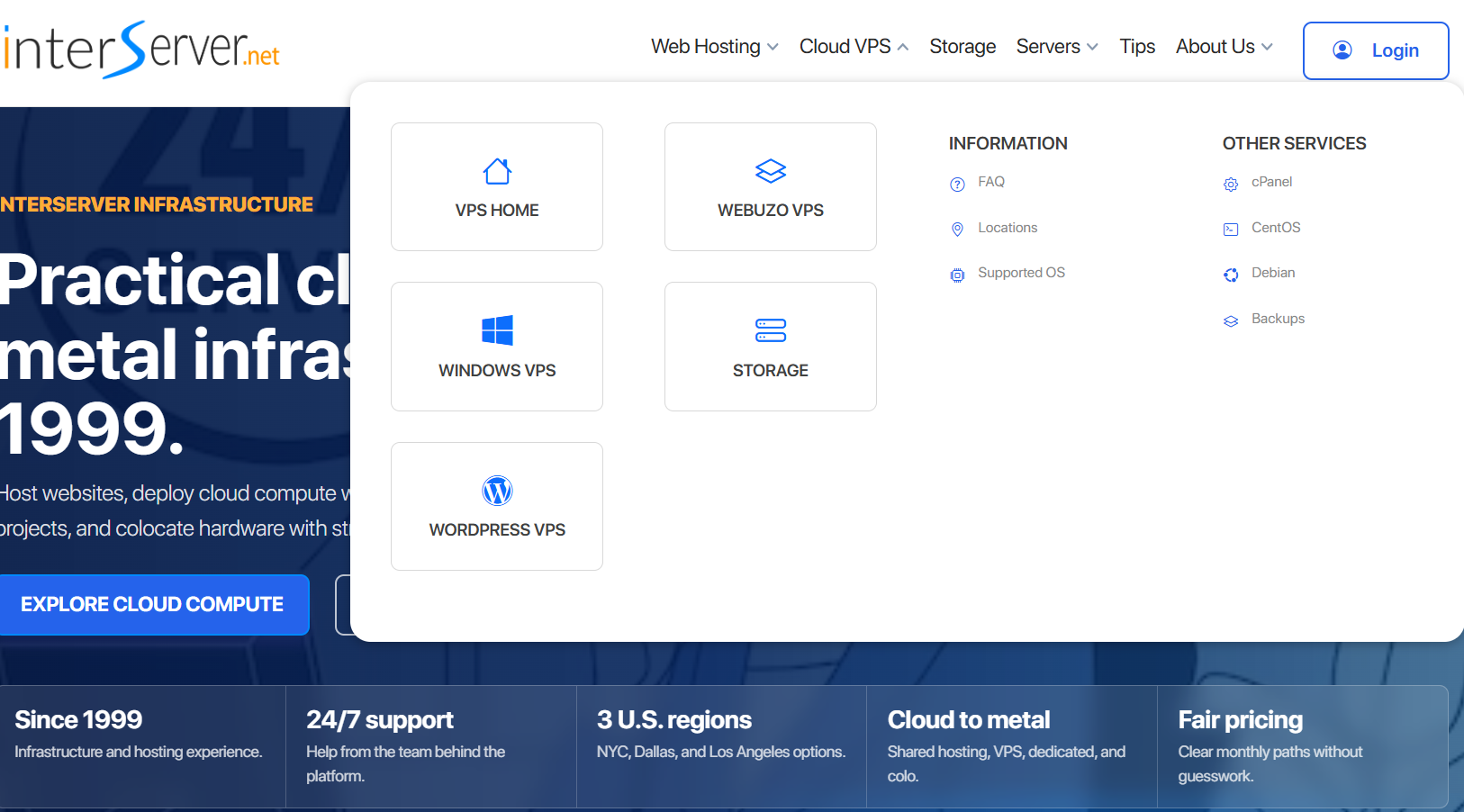The image size is (1464, 812).
Task: Click the Locations pin icon
Action: (x=957, y=230)
